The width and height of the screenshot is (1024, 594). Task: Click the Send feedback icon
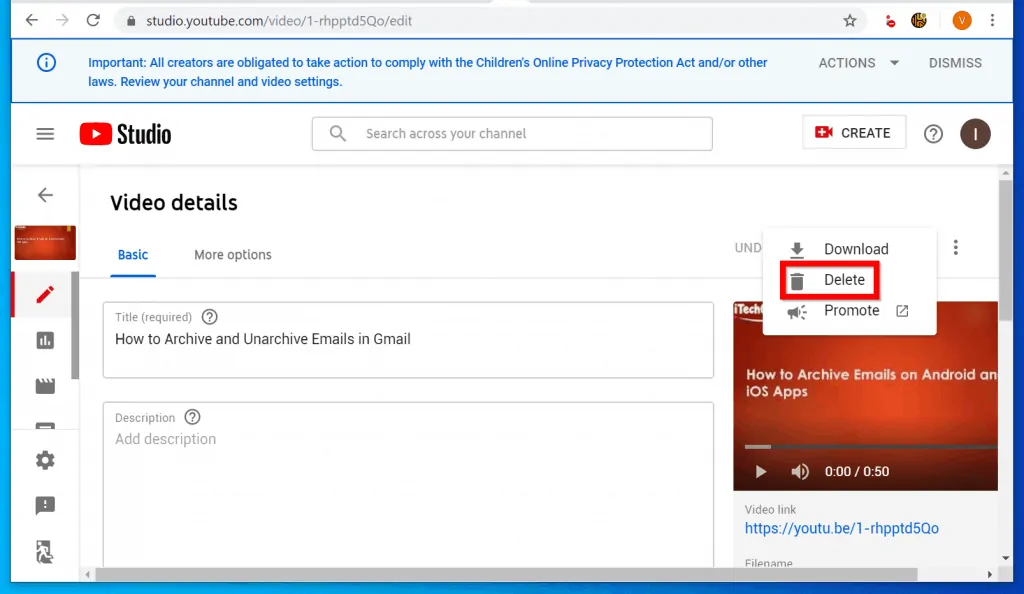pos(45,506)
